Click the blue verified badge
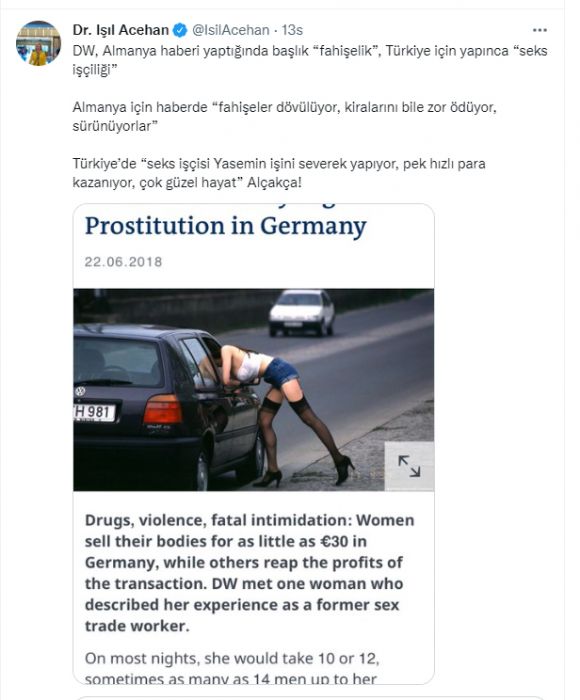The height and width of the screenshot is (700, 580). pos(180,30)
